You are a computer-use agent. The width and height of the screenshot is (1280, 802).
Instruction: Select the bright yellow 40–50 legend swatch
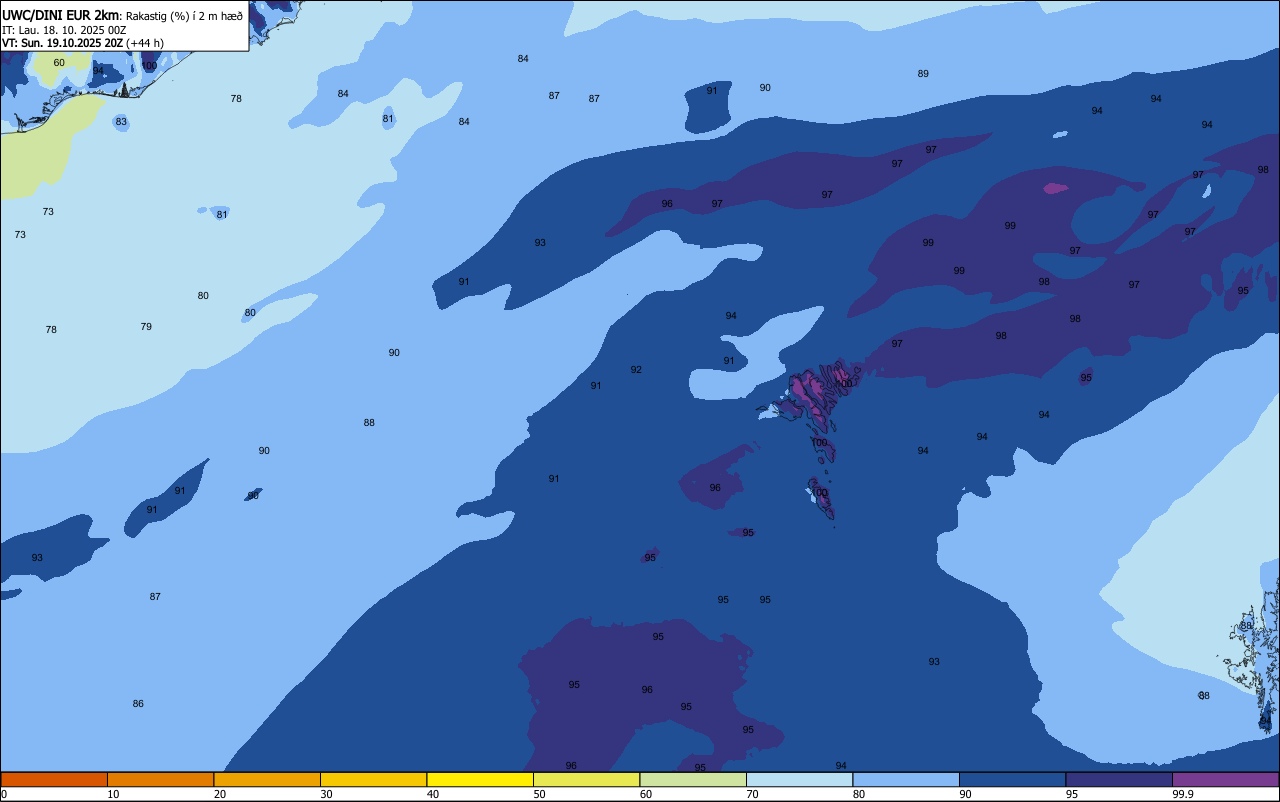480,779
